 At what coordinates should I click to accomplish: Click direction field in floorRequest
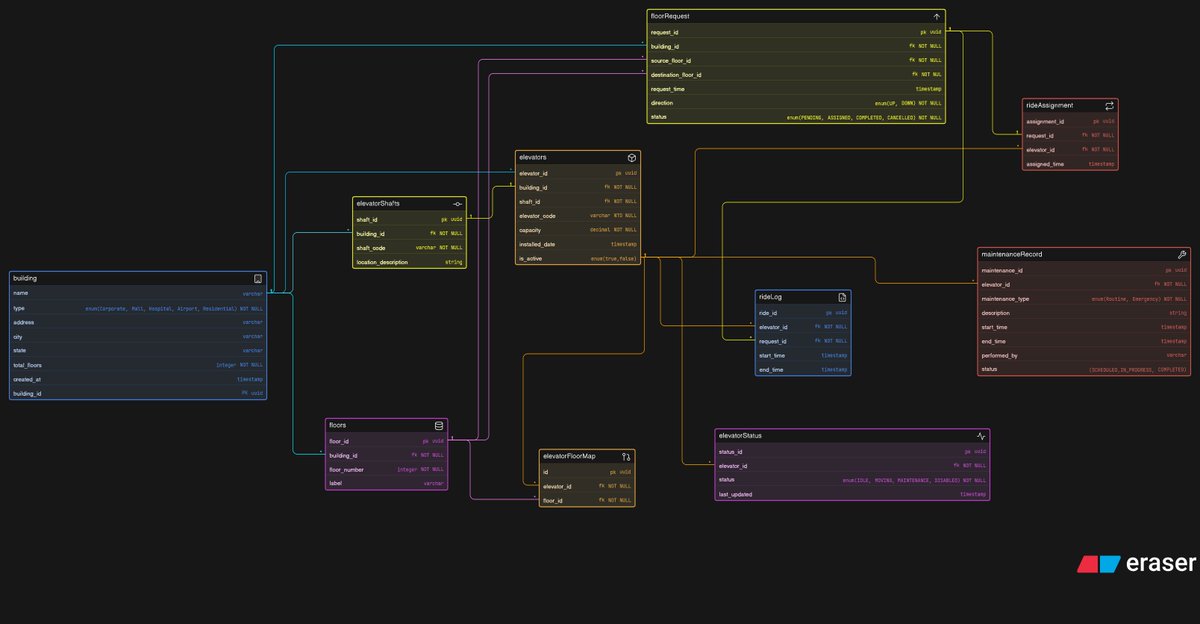point(796,103)
